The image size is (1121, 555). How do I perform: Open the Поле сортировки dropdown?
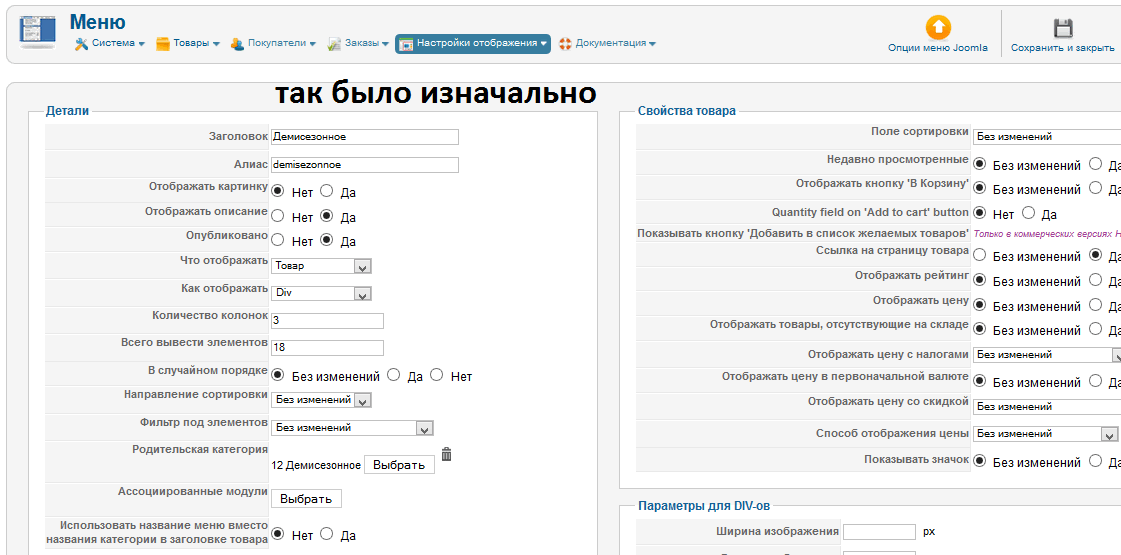(1047, 137)
